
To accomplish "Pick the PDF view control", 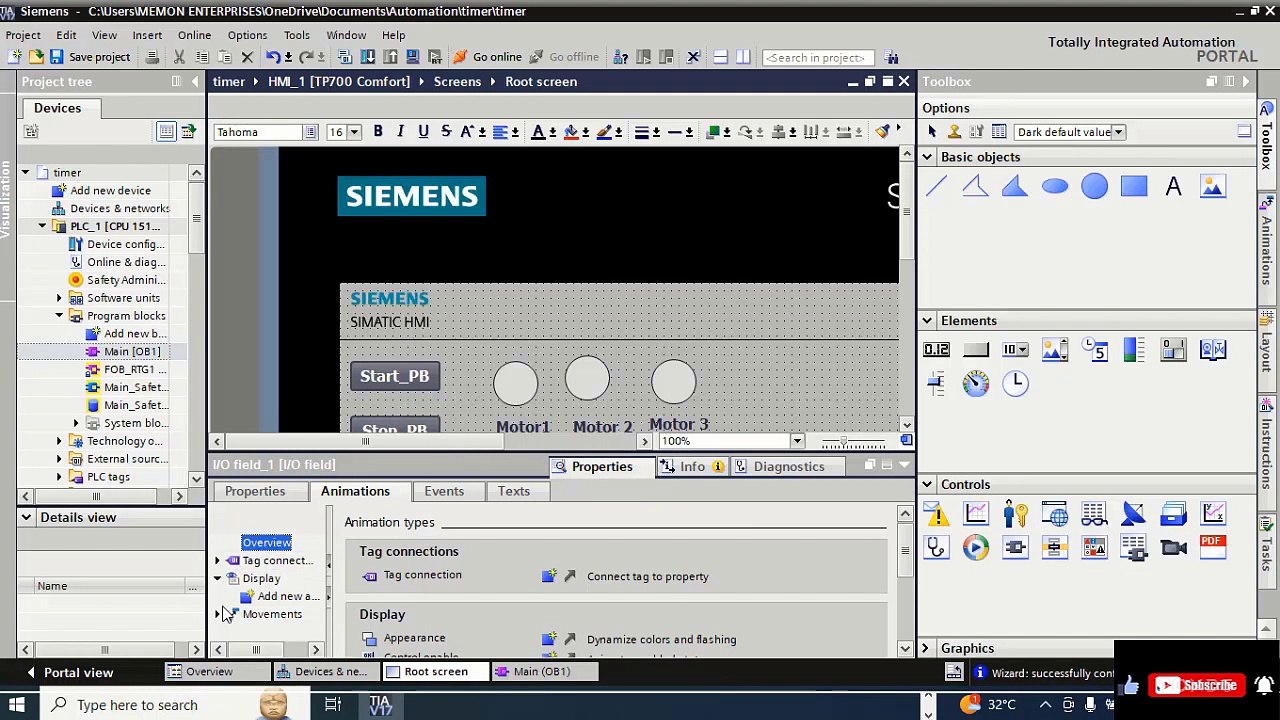I will (x=1212, y=547).
